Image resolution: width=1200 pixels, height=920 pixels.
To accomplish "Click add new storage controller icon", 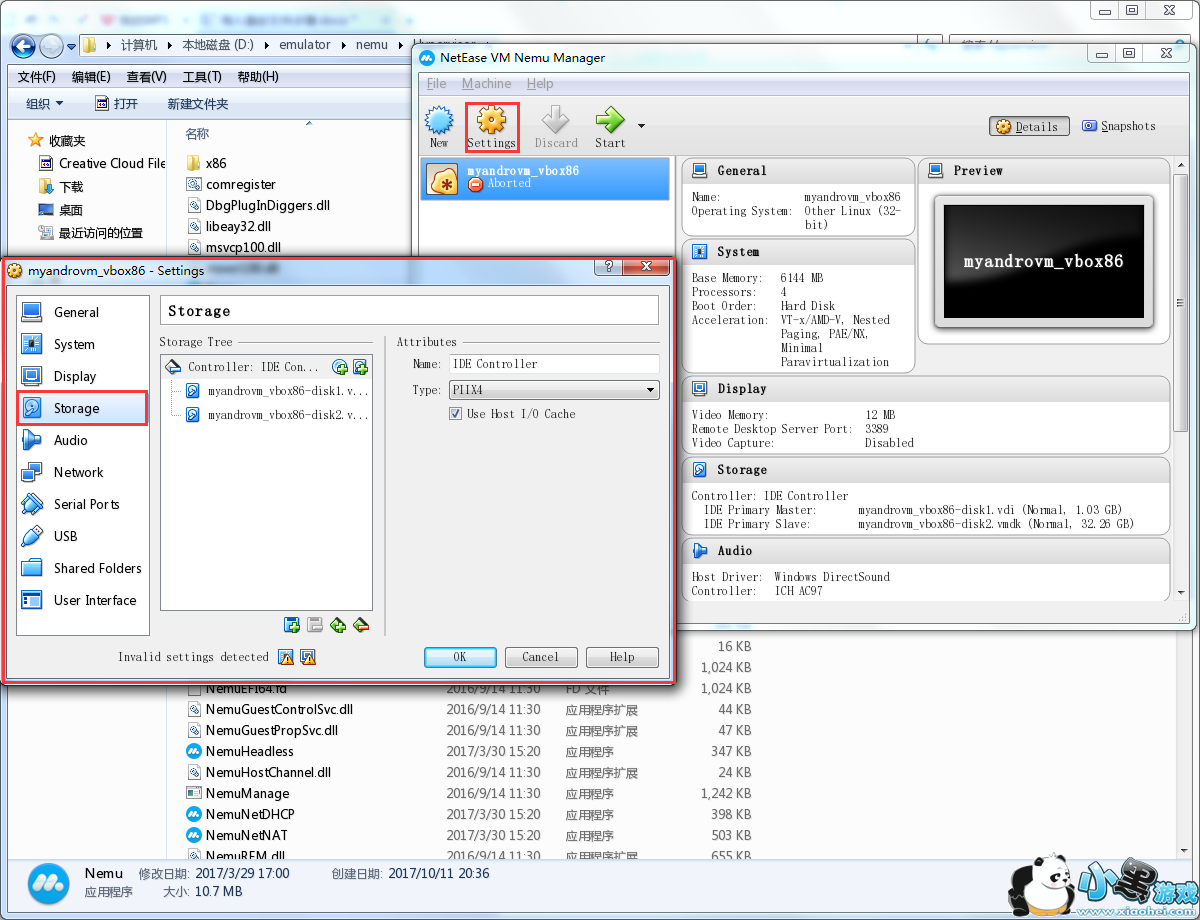I will click(292, 625).
